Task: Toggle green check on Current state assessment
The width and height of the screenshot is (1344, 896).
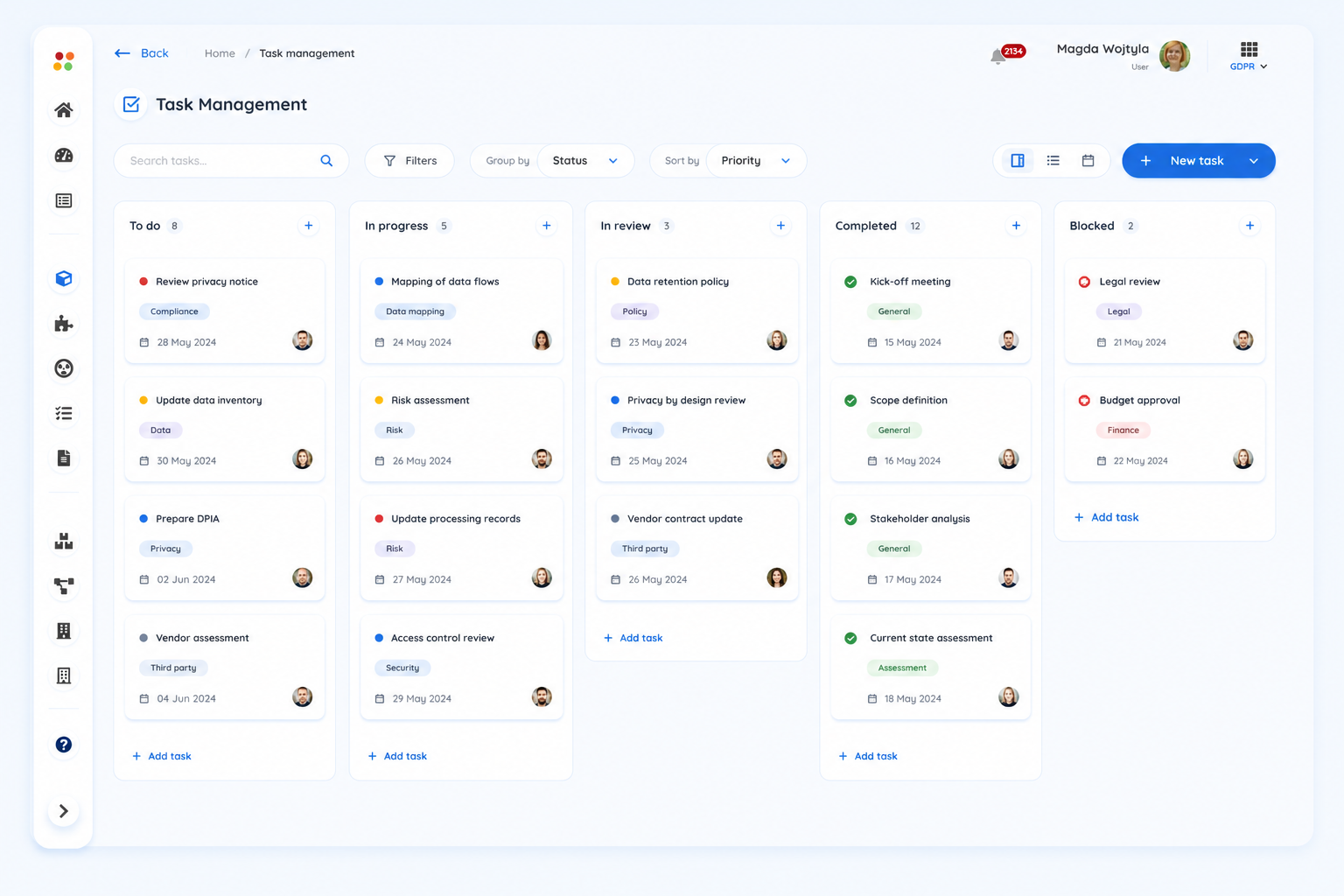Action: [x=850, y=638]
